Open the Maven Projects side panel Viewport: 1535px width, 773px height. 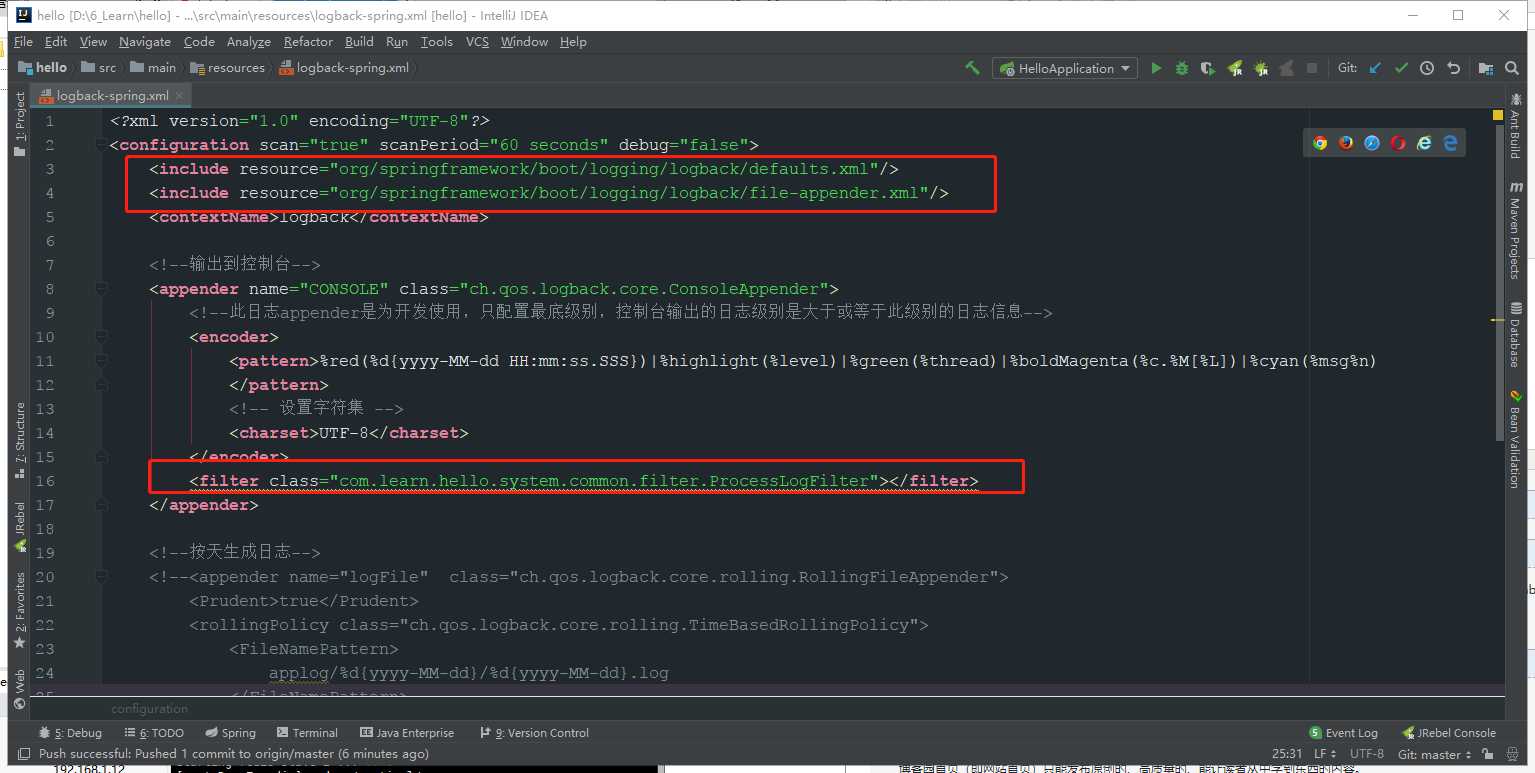tap(1515, 232)
